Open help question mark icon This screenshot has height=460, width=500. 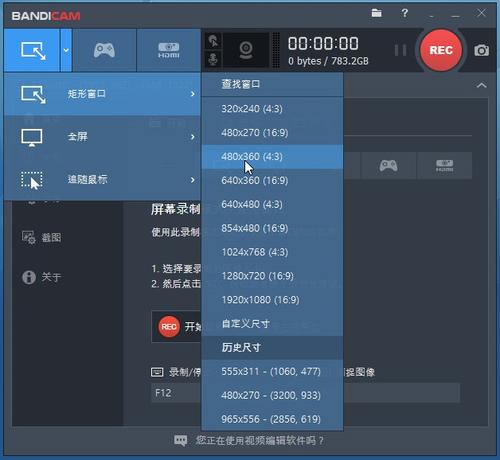pyautogui.click(x=404, y=13)
